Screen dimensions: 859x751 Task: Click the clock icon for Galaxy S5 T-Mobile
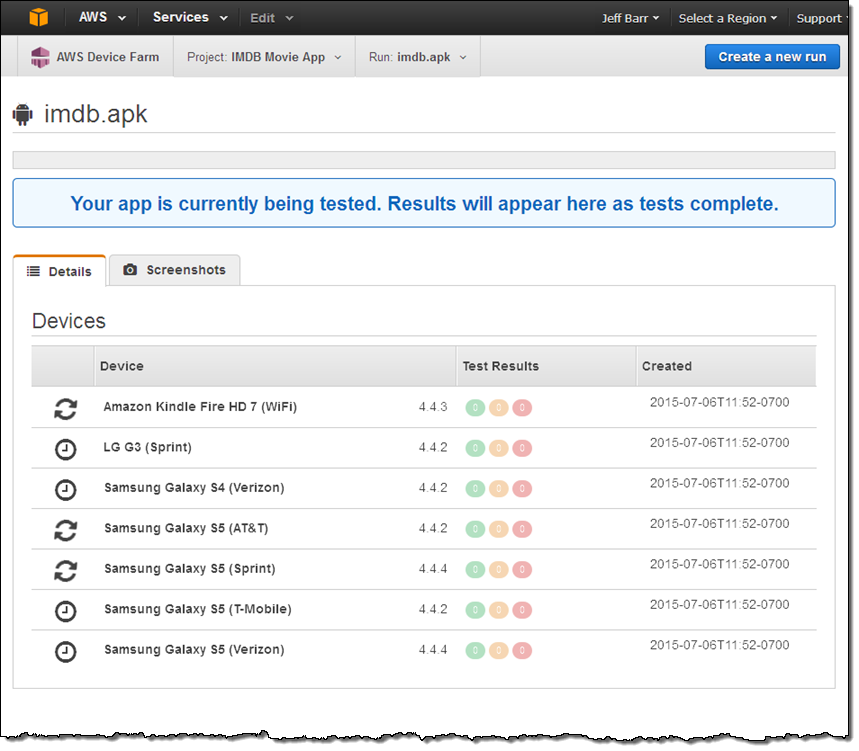(65, 611)
